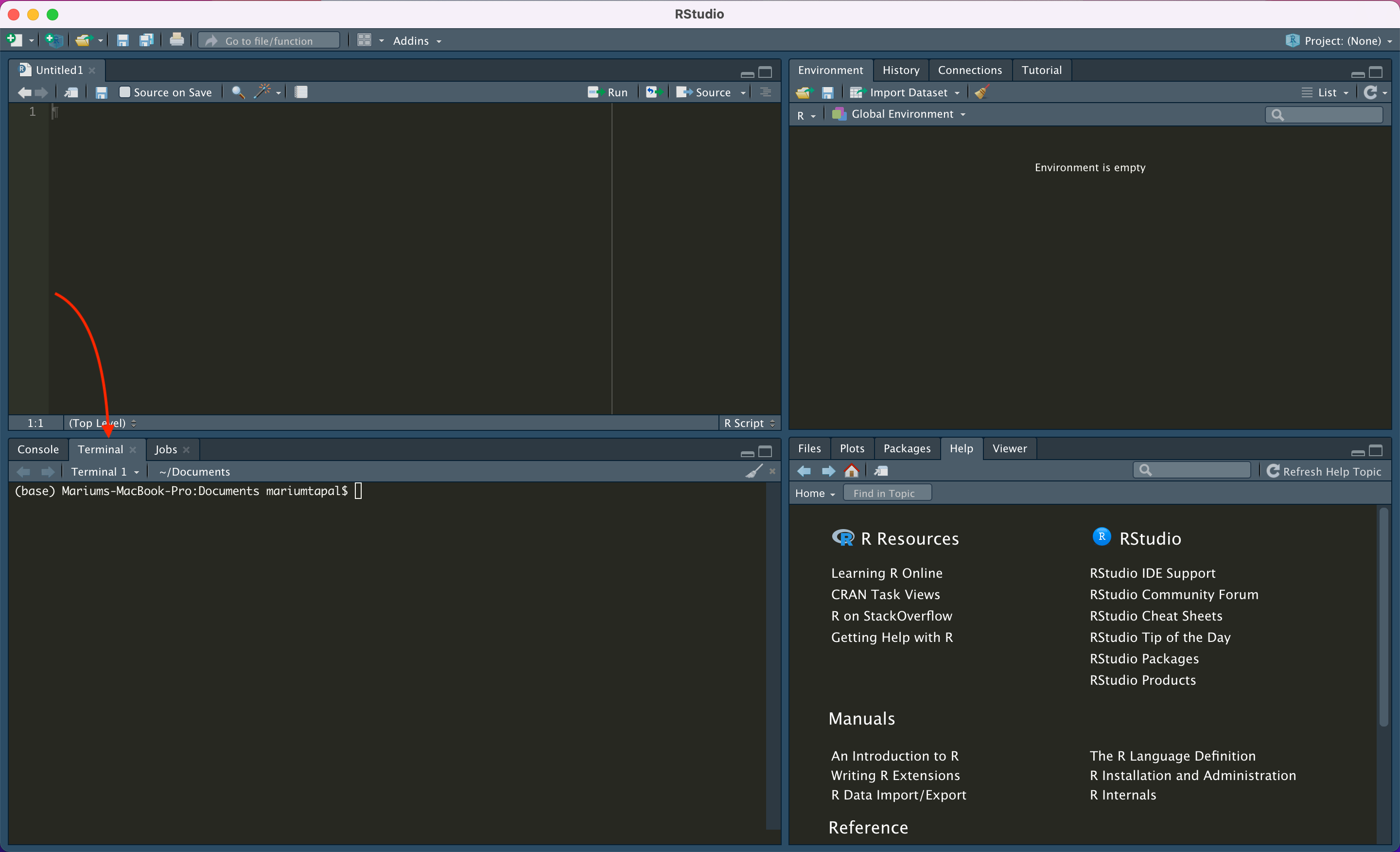
Task: Click the re-run previous code icon
Action: tap(653, 92)
